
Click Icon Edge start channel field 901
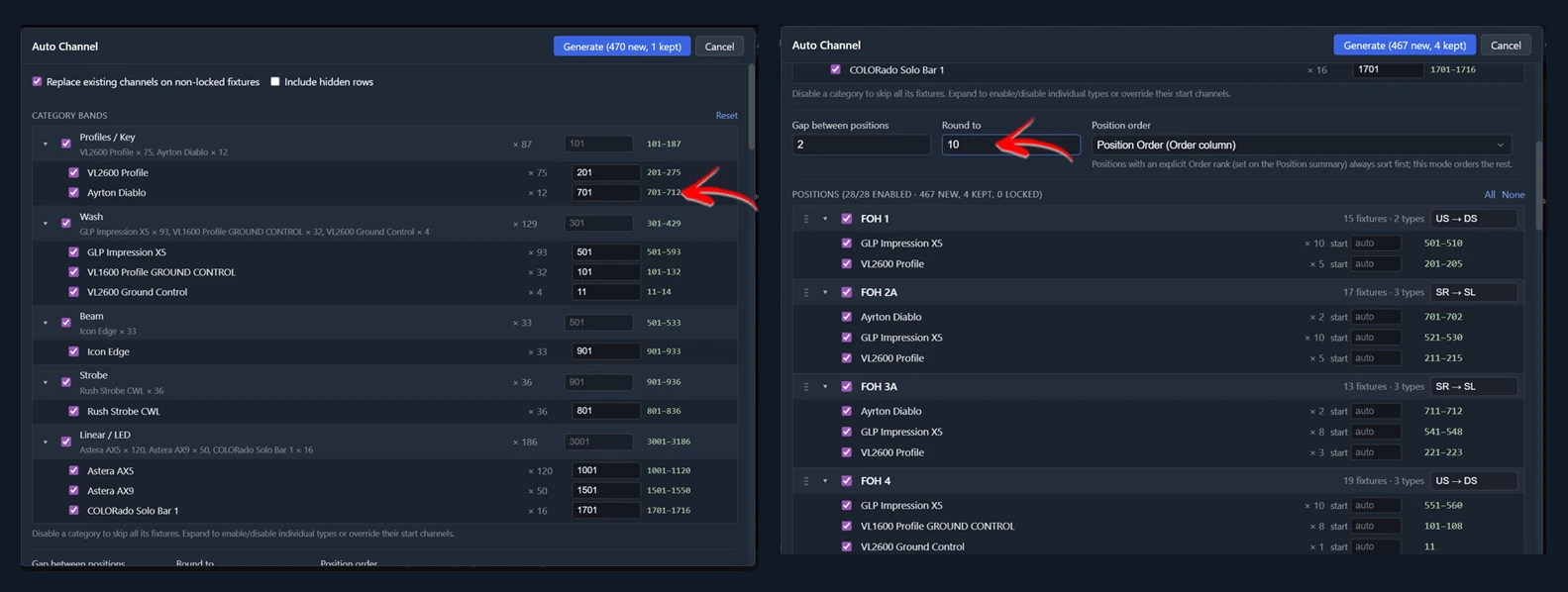[x=605, y=351]
